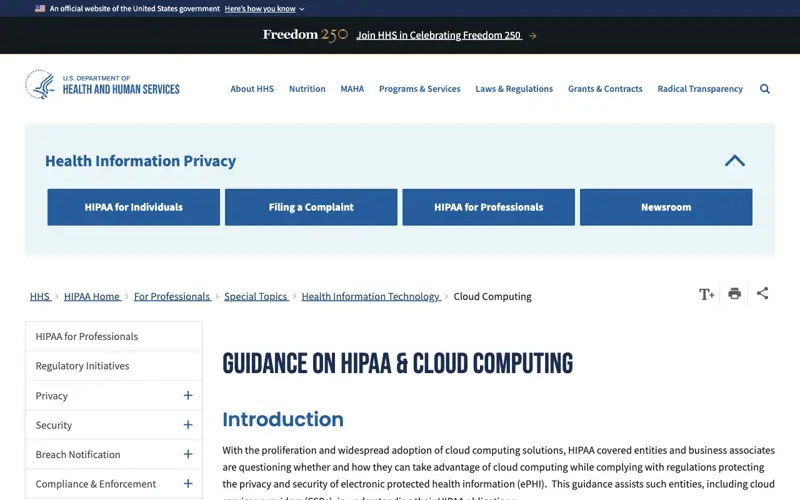Open the Radical Transparency menu
This screenshot has width=800, height=500.
pyautogui.click(x=700, y=89)
